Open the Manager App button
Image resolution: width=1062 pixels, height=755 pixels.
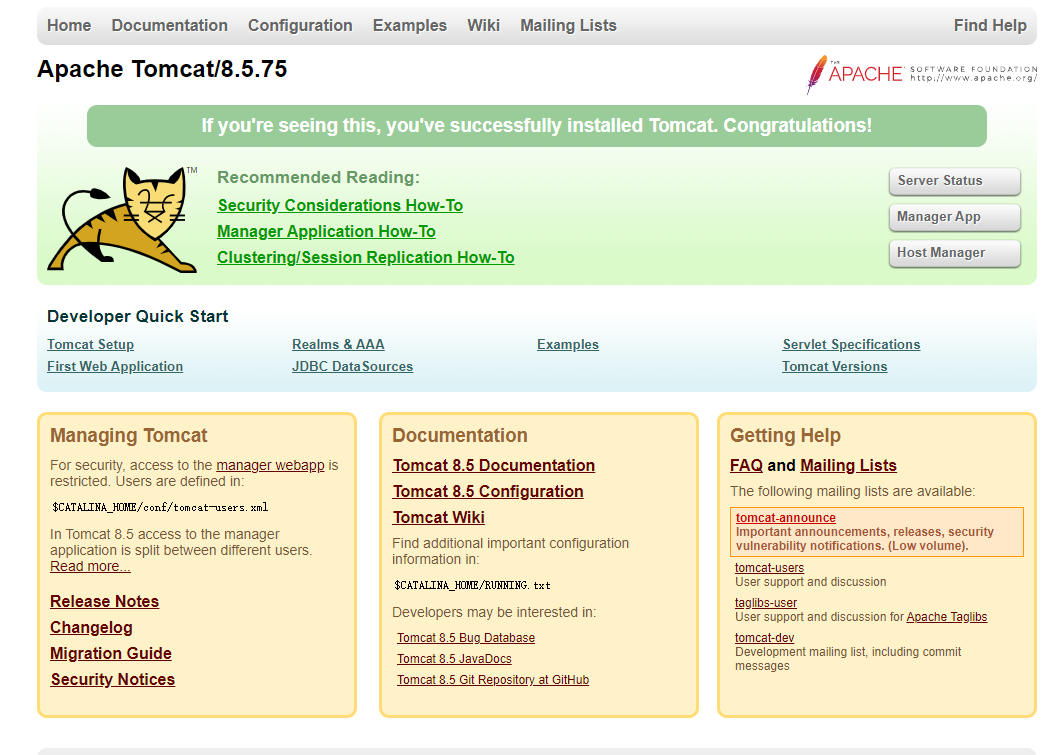[x=954, y=217]
